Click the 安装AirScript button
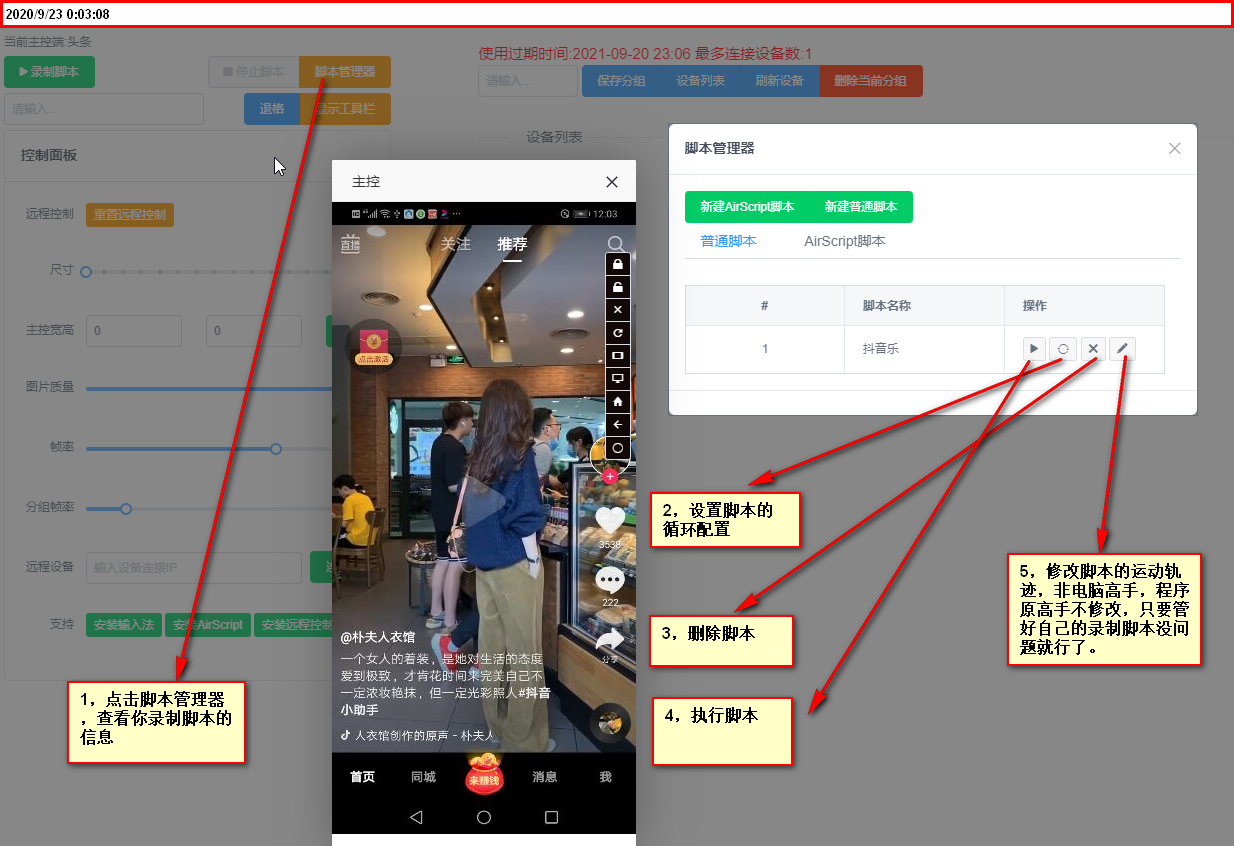The width and height of the screenshot is (1234, 846). (208, 625)
